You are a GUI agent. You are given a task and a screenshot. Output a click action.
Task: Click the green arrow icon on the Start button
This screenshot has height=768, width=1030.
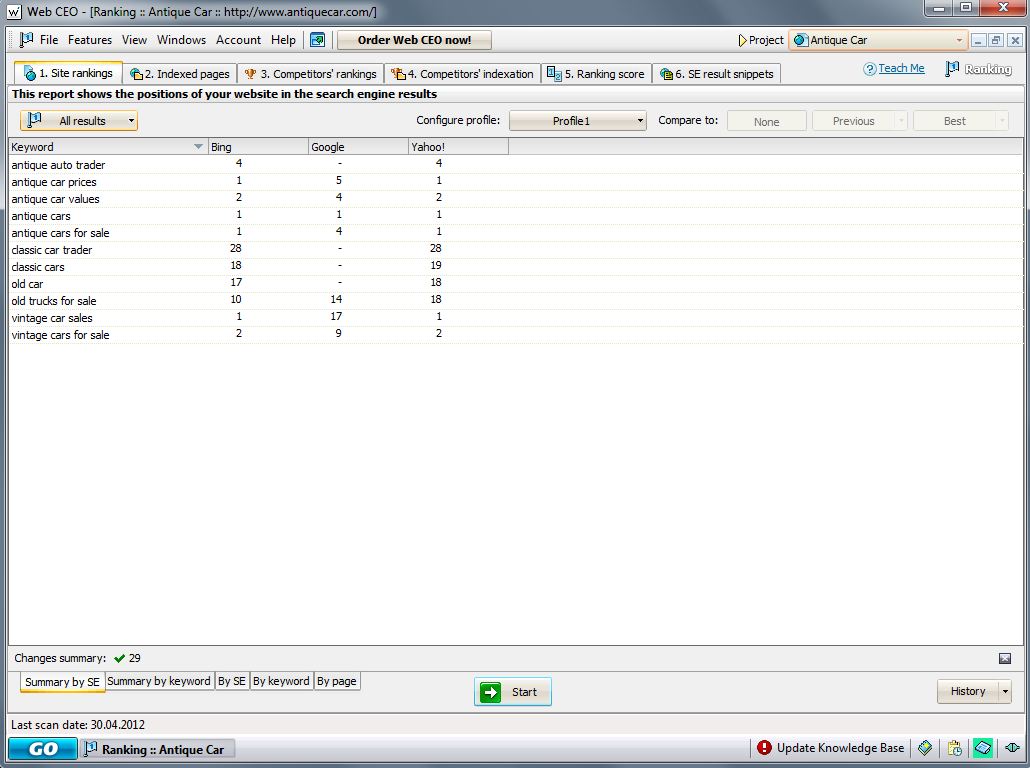491,692
